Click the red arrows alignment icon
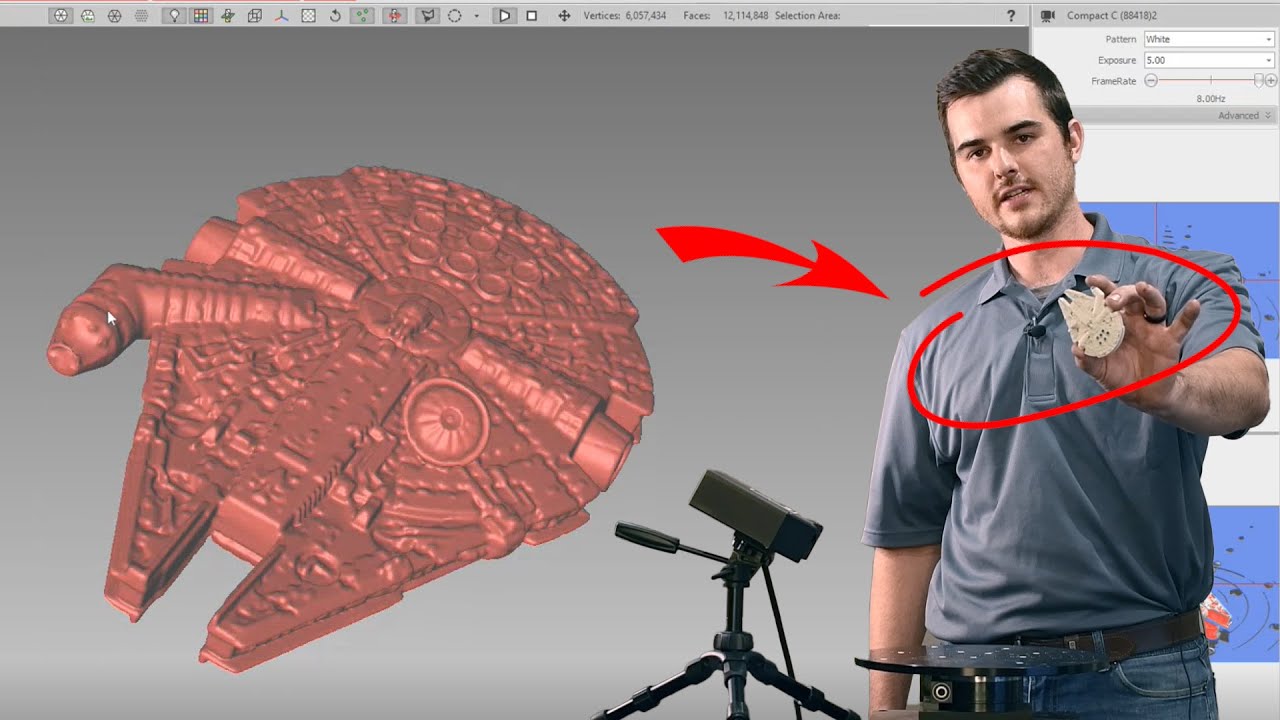 [x=395, y=16]
